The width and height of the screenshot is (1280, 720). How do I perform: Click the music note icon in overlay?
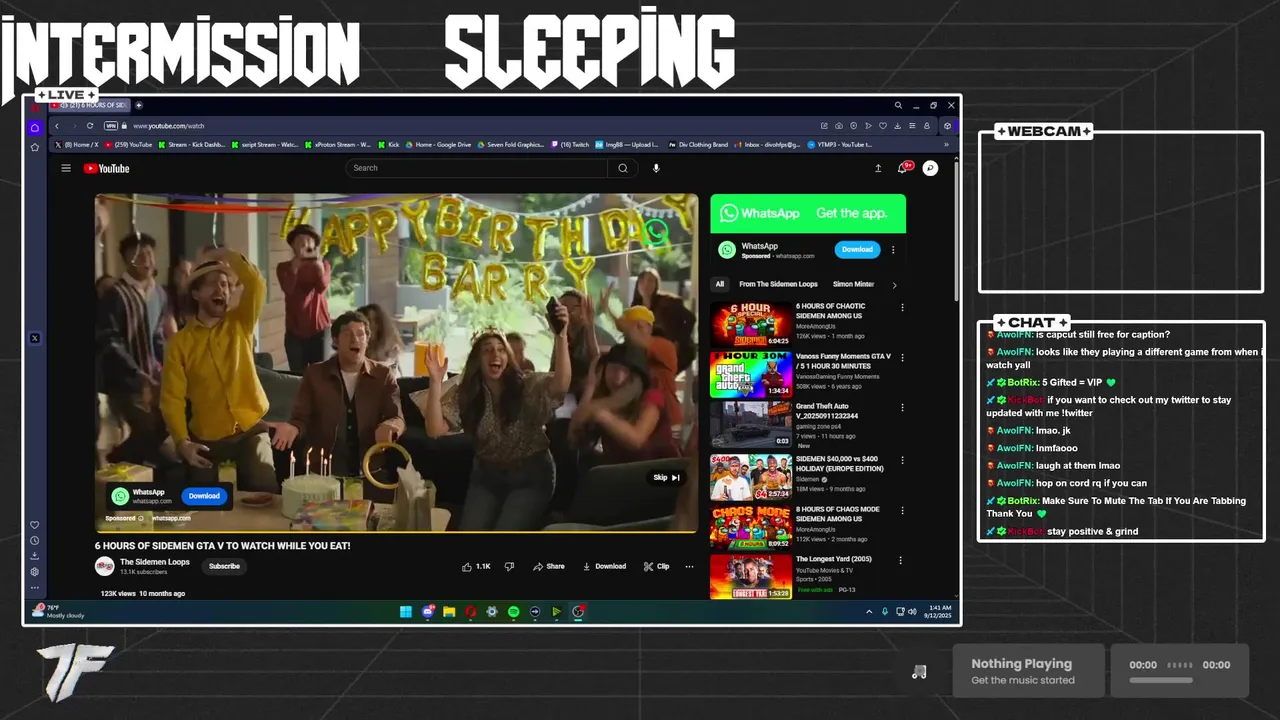[x=919, y=672]
